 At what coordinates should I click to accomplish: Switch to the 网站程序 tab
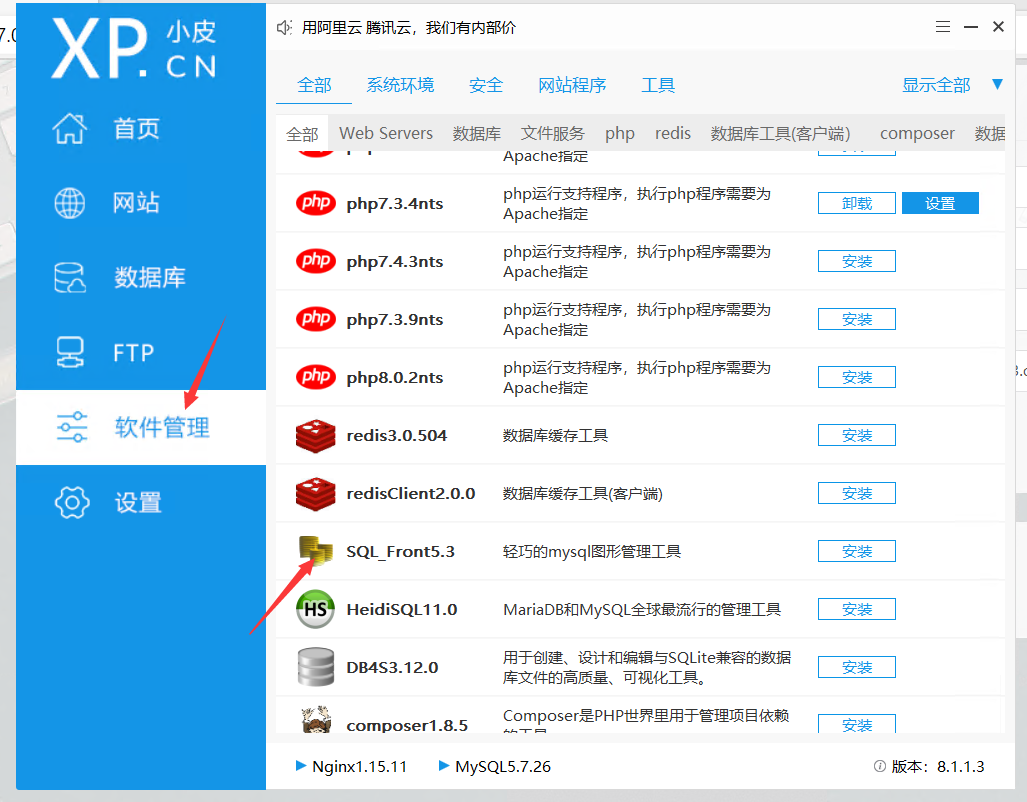pyautogui.click(x=572, y=85)
